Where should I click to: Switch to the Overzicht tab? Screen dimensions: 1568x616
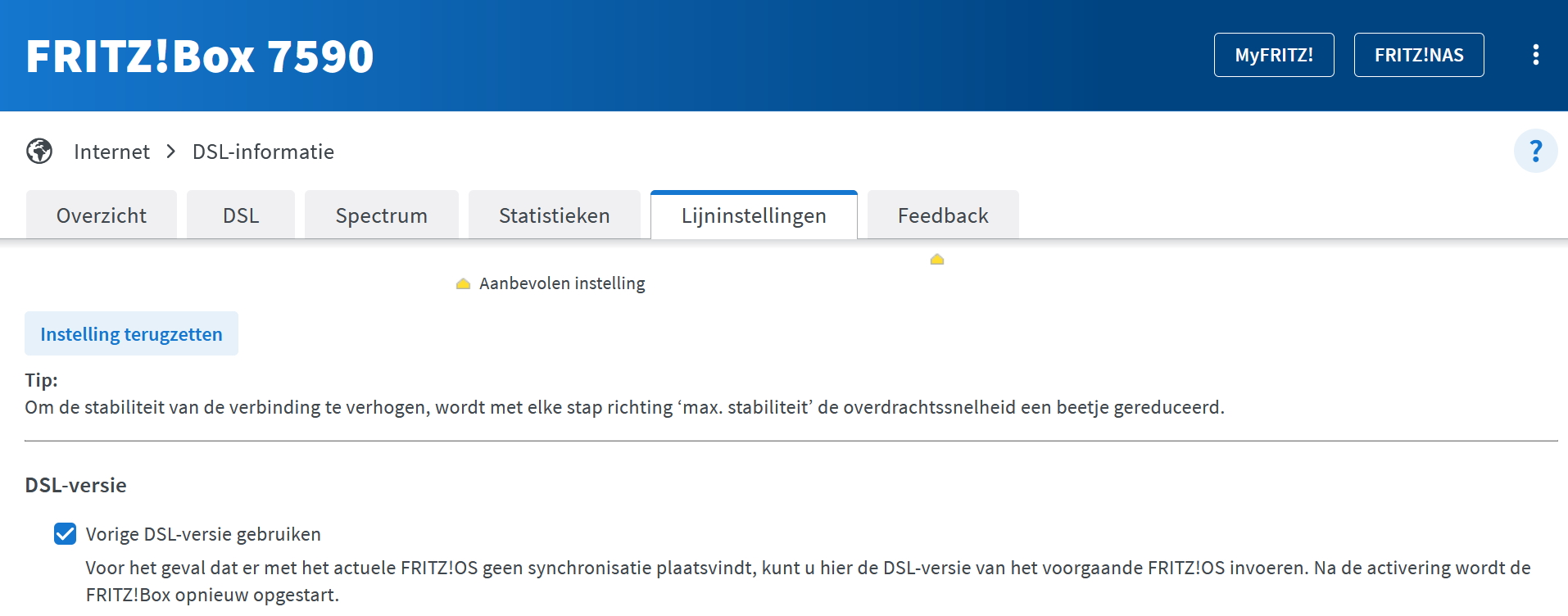pos(102,215)
